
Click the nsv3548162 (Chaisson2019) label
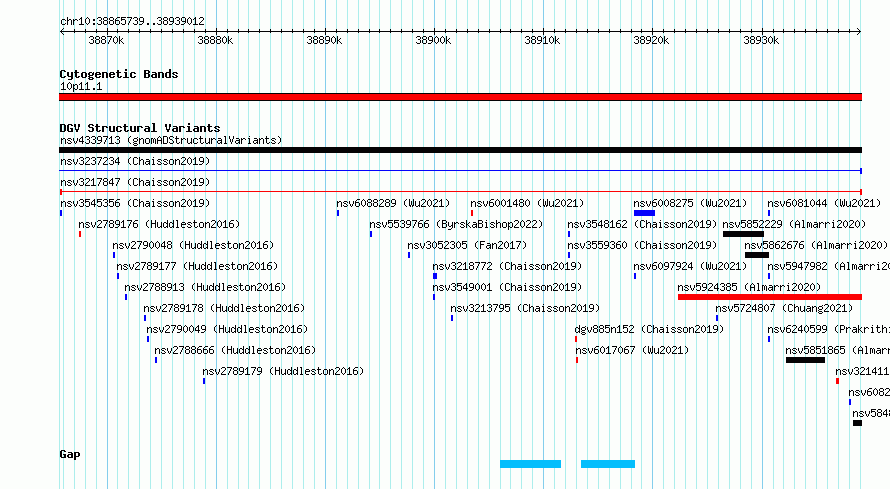(x=642, y=224)
